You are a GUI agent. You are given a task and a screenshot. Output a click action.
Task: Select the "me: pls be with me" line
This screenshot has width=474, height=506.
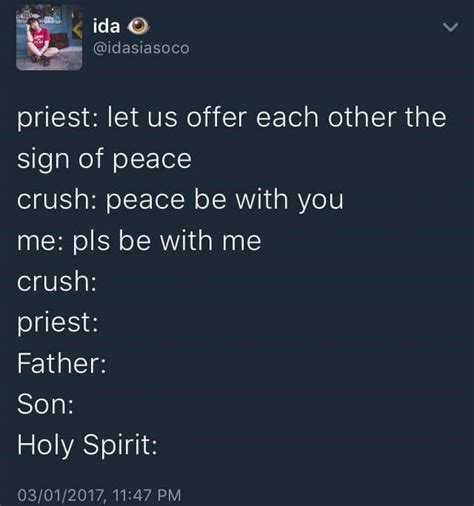(x=139, y=241)
